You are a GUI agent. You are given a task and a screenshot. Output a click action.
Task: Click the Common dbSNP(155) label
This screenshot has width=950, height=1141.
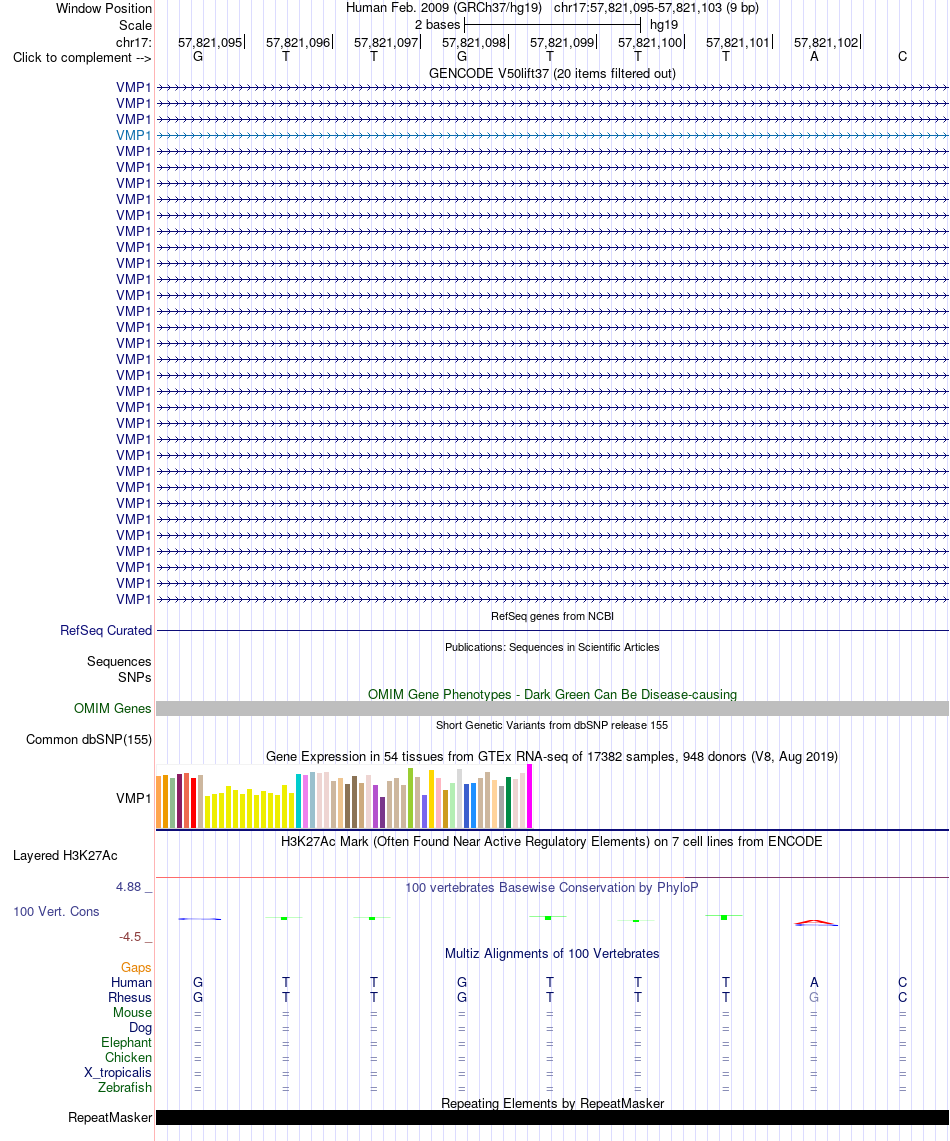[x=89, y=739]
